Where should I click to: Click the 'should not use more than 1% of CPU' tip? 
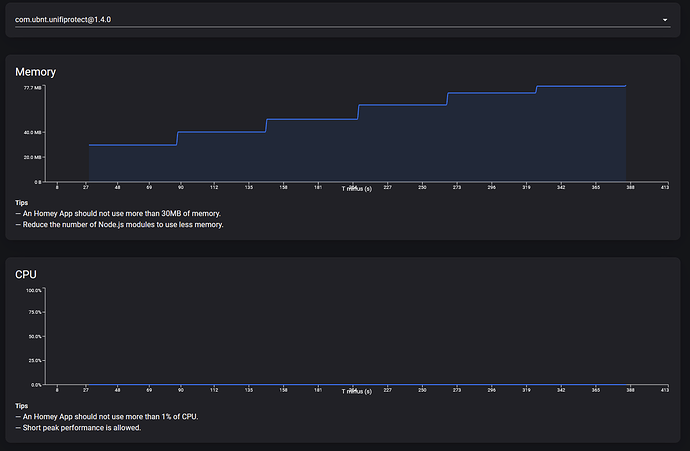[107, 417]
